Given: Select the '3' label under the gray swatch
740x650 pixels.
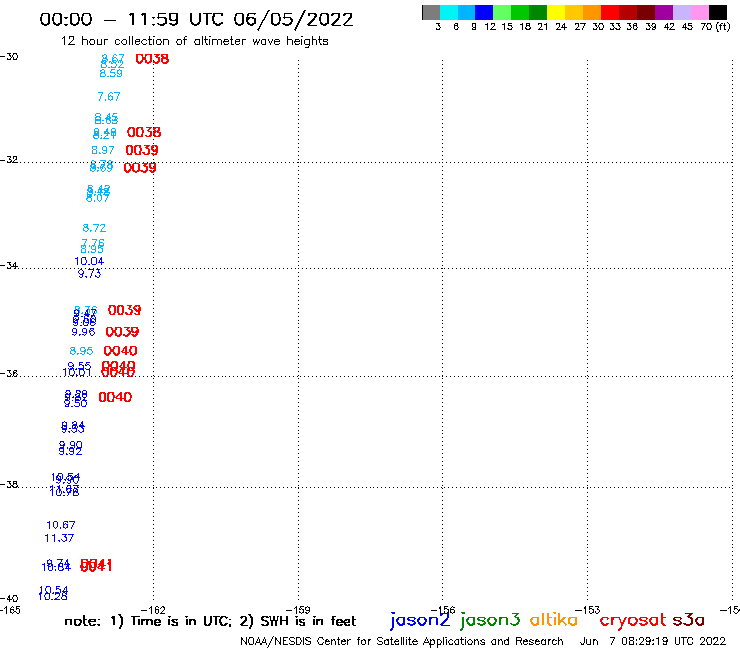Looking at the screenshot, I should pos(438,27).
